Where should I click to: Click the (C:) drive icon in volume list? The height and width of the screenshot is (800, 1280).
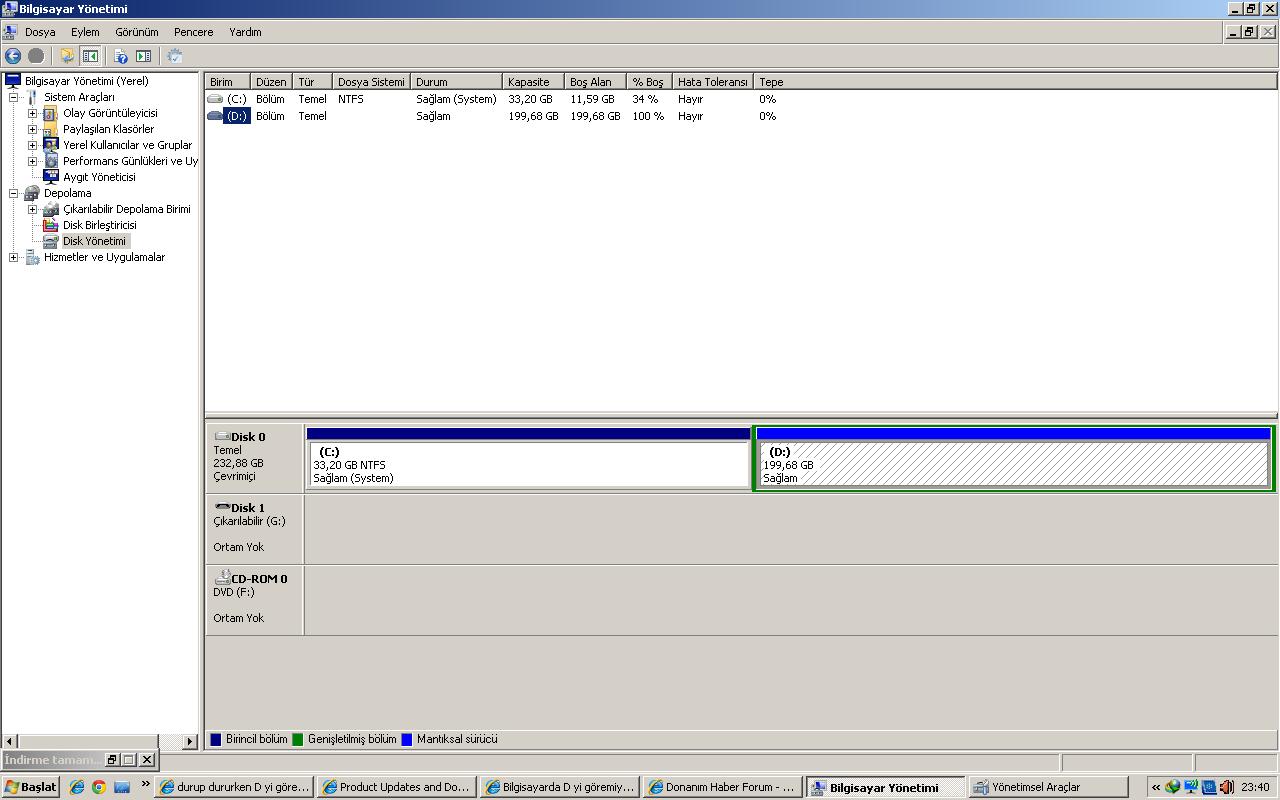point(215,99)
